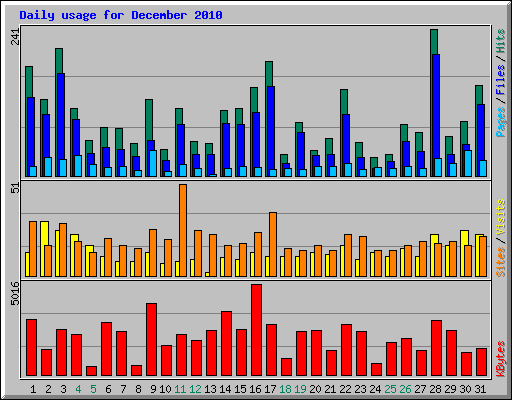The image size is (512, 400).
Task: Click green weekend day label '25'
Action: coord(390,389)
